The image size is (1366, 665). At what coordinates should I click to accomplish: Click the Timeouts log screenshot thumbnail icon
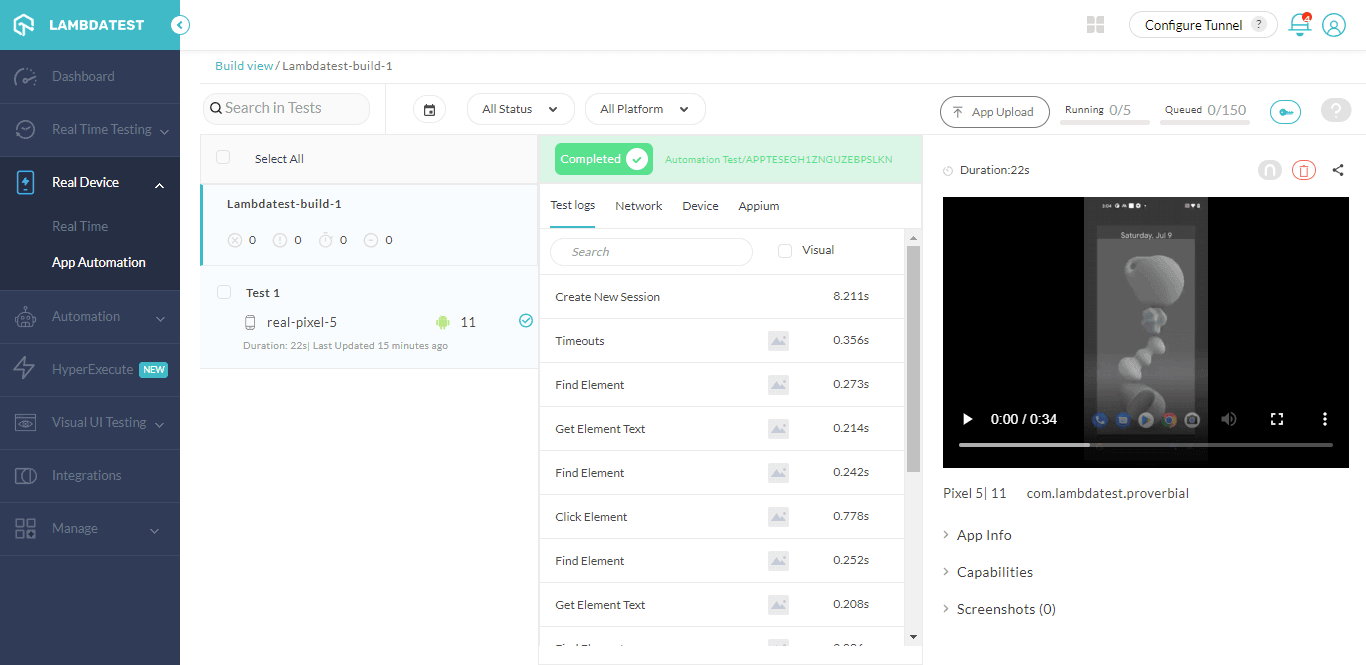pyautogui.click(x=779, y=340)
